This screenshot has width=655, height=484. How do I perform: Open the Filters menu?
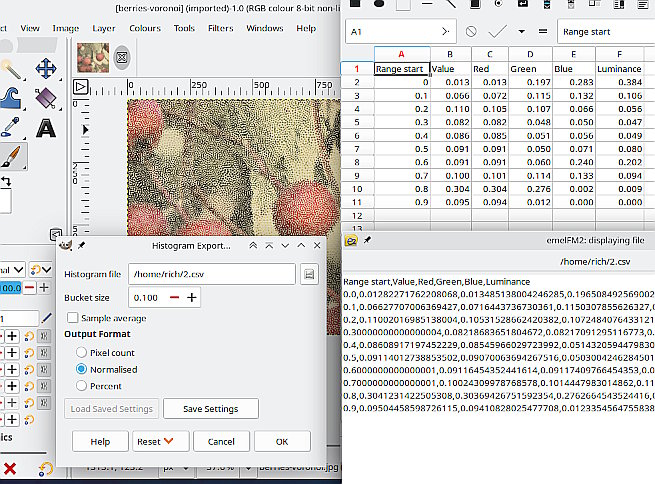(221, 28)
